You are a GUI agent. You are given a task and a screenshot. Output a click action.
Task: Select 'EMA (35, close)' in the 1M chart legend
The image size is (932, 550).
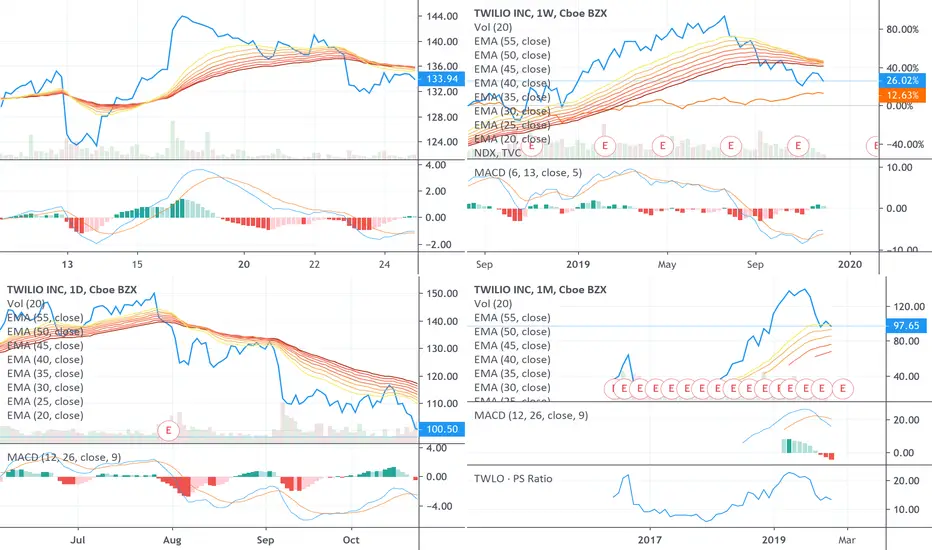pos(512,373)
